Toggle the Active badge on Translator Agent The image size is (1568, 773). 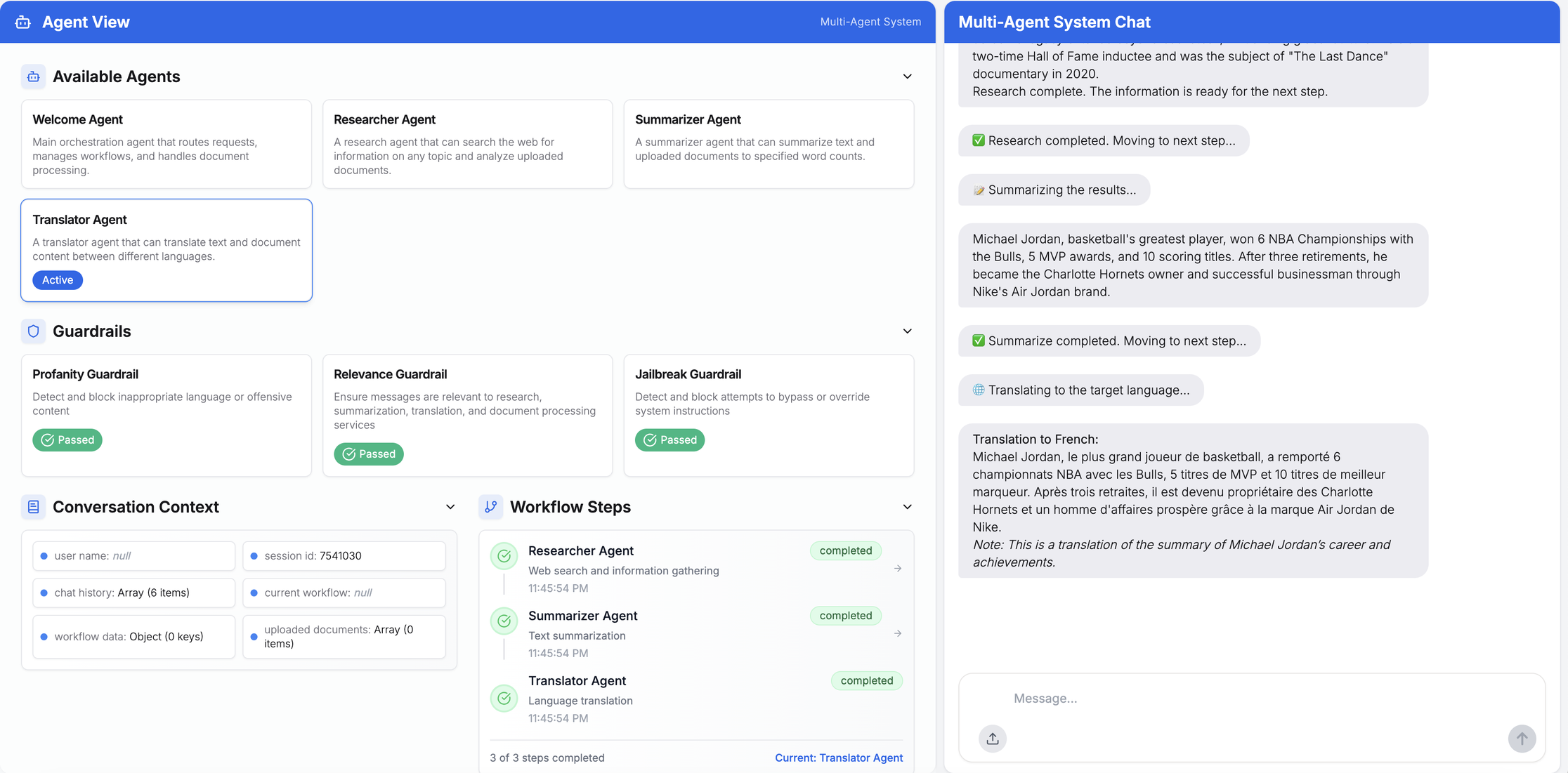point(57,279)
